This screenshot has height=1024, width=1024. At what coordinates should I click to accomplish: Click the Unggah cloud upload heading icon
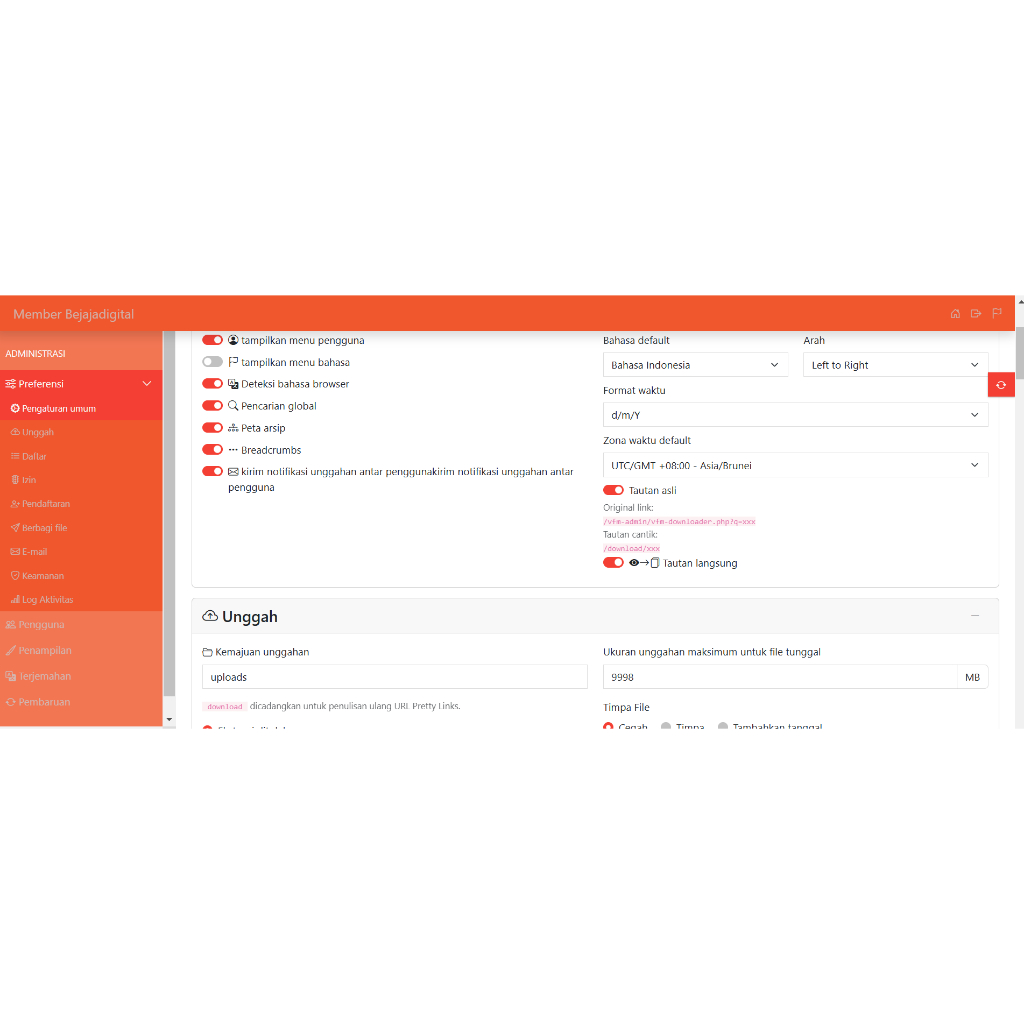pyautogui.click(x=210, y=616)
